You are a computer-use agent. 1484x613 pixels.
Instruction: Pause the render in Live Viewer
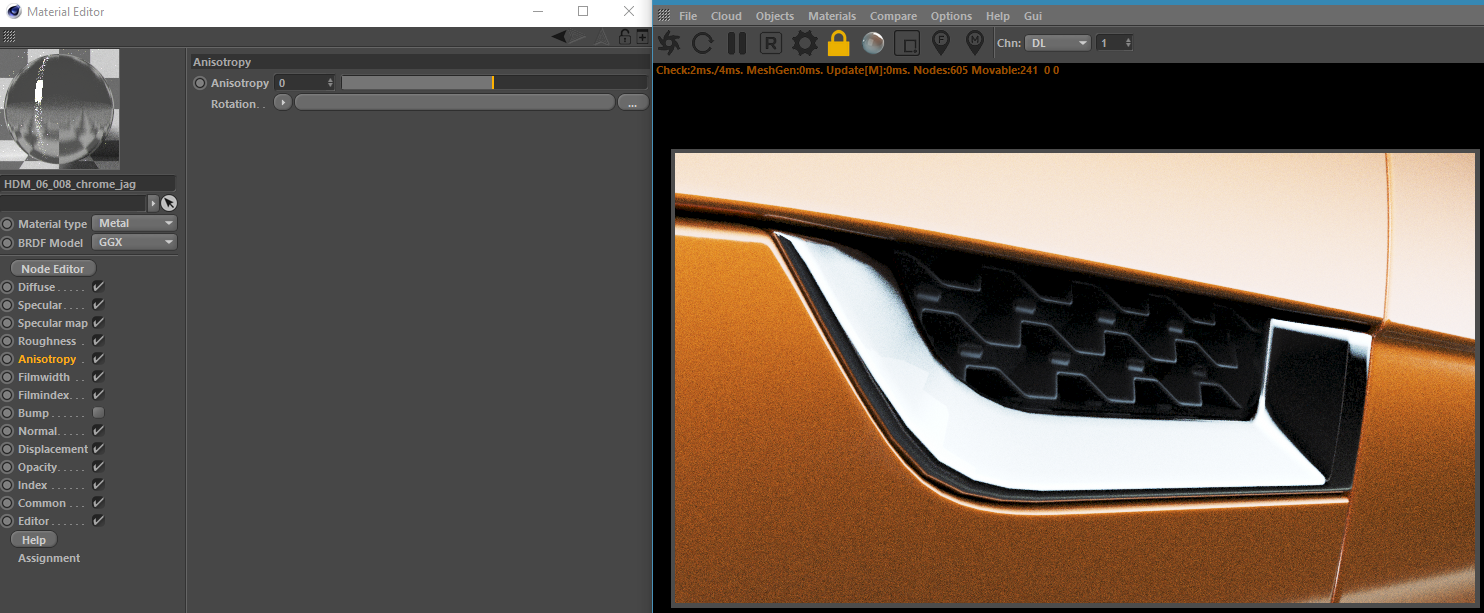coord(737,43)
